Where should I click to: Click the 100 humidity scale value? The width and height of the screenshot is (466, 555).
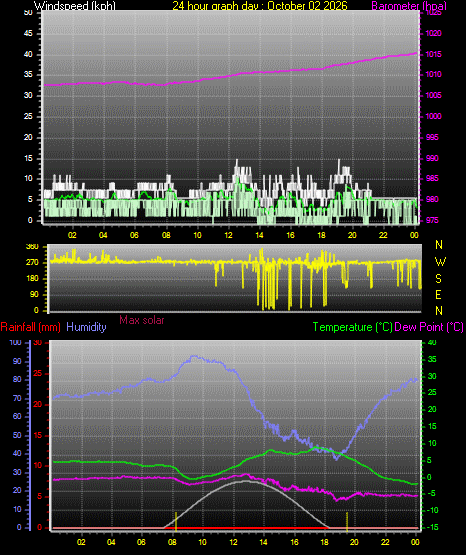[x=15, y=342]
